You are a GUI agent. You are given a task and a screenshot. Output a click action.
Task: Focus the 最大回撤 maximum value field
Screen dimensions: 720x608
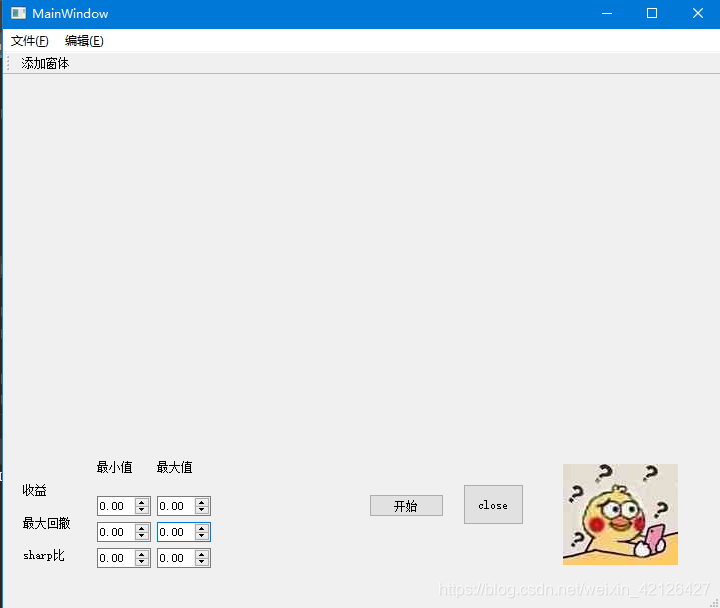(176, 532)
